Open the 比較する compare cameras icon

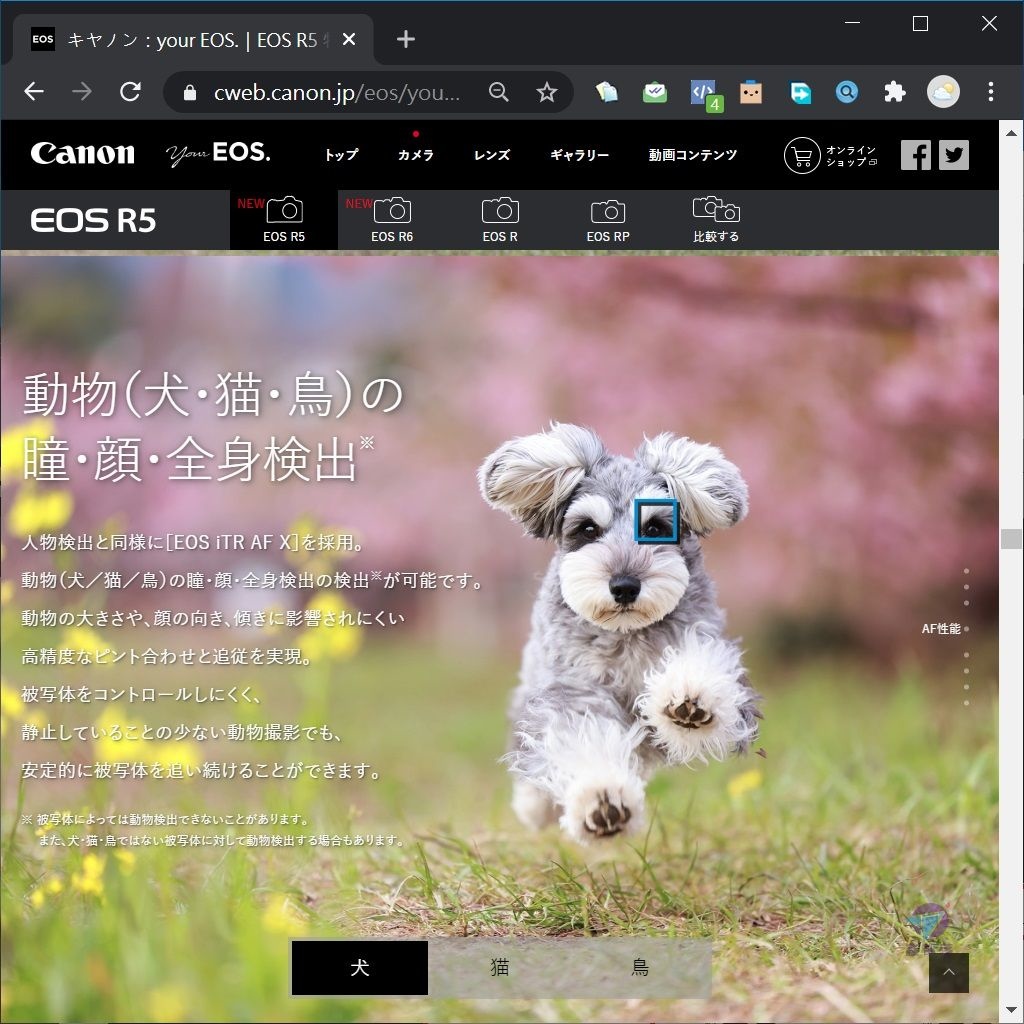click(x=716, y=220)
